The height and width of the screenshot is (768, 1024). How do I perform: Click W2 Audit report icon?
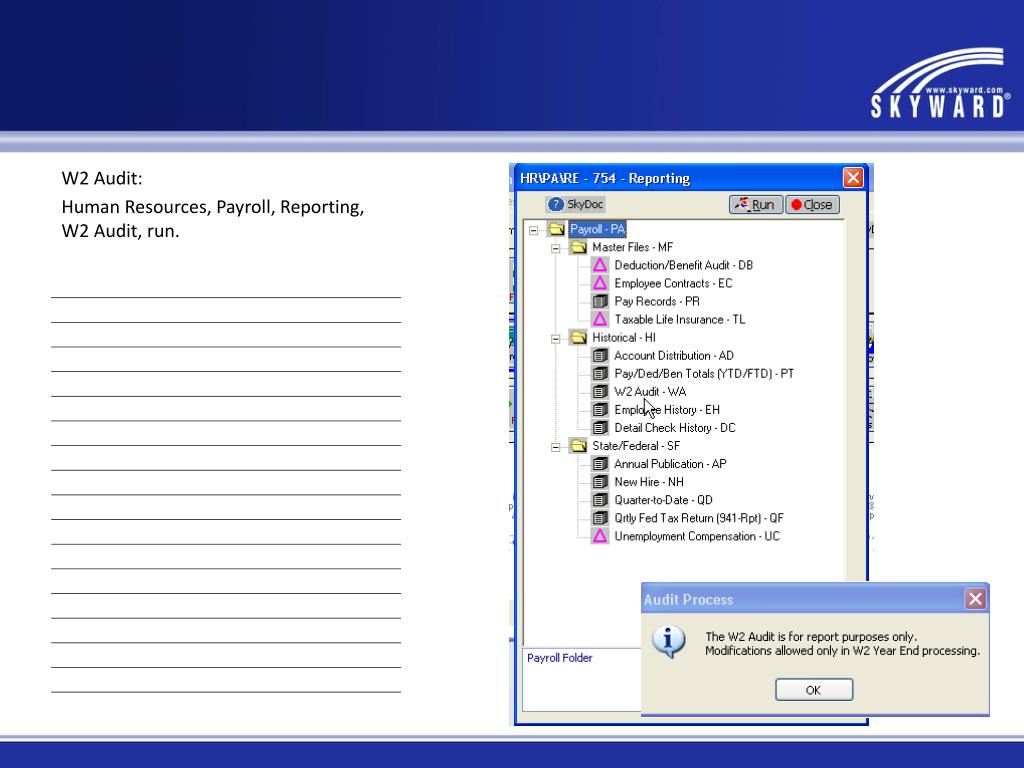(600, 392)
